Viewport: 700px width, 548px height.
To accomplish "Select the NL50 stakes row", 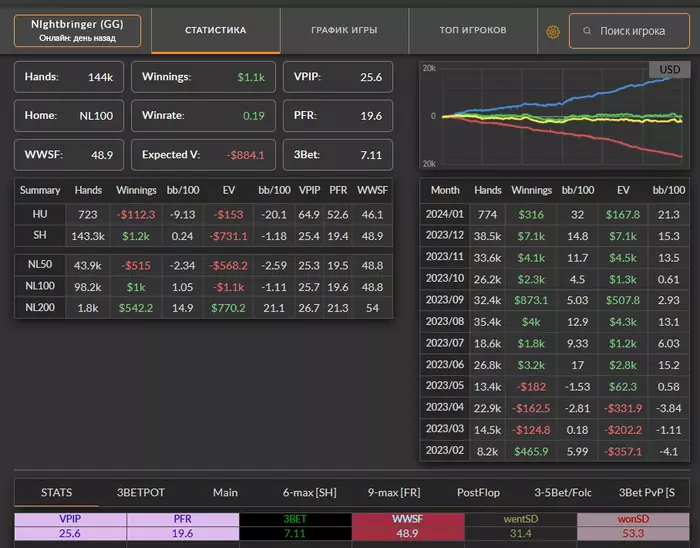I will tap(204, 265).
